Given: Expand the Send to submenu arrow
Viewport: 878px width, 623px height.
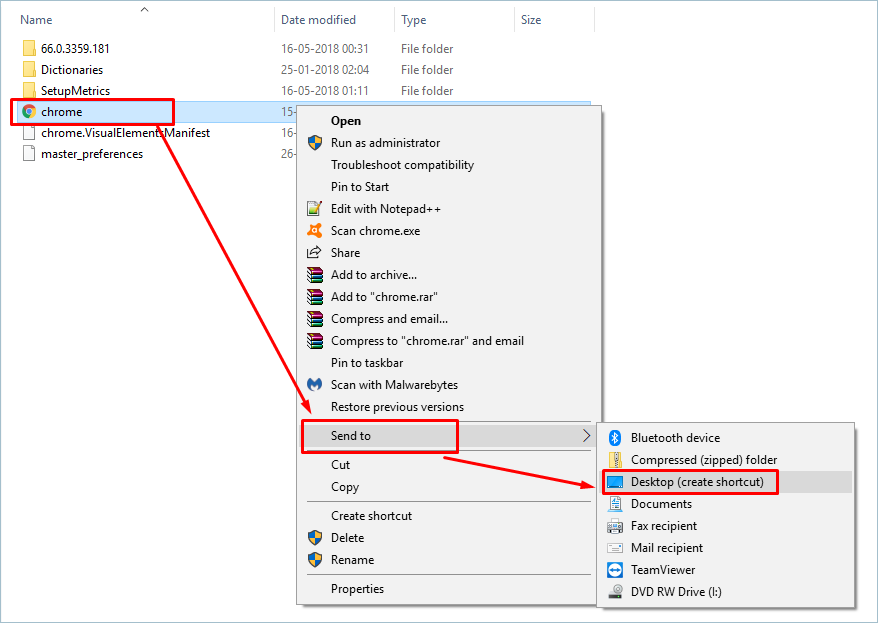Looking at the screenshot, I should click(x=586, y=436).
